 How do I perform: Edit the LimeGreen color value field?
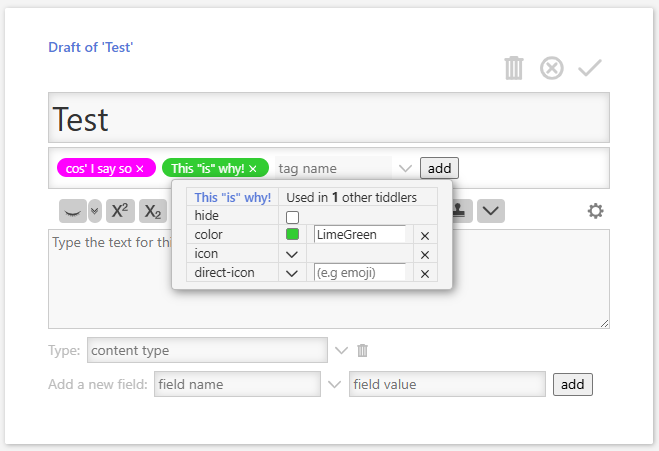[x=360, y=234]
